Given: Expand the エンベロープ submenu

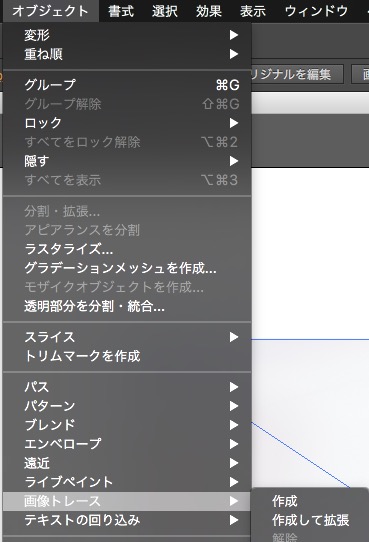Looking at the screenshot, I should point(127,444).
